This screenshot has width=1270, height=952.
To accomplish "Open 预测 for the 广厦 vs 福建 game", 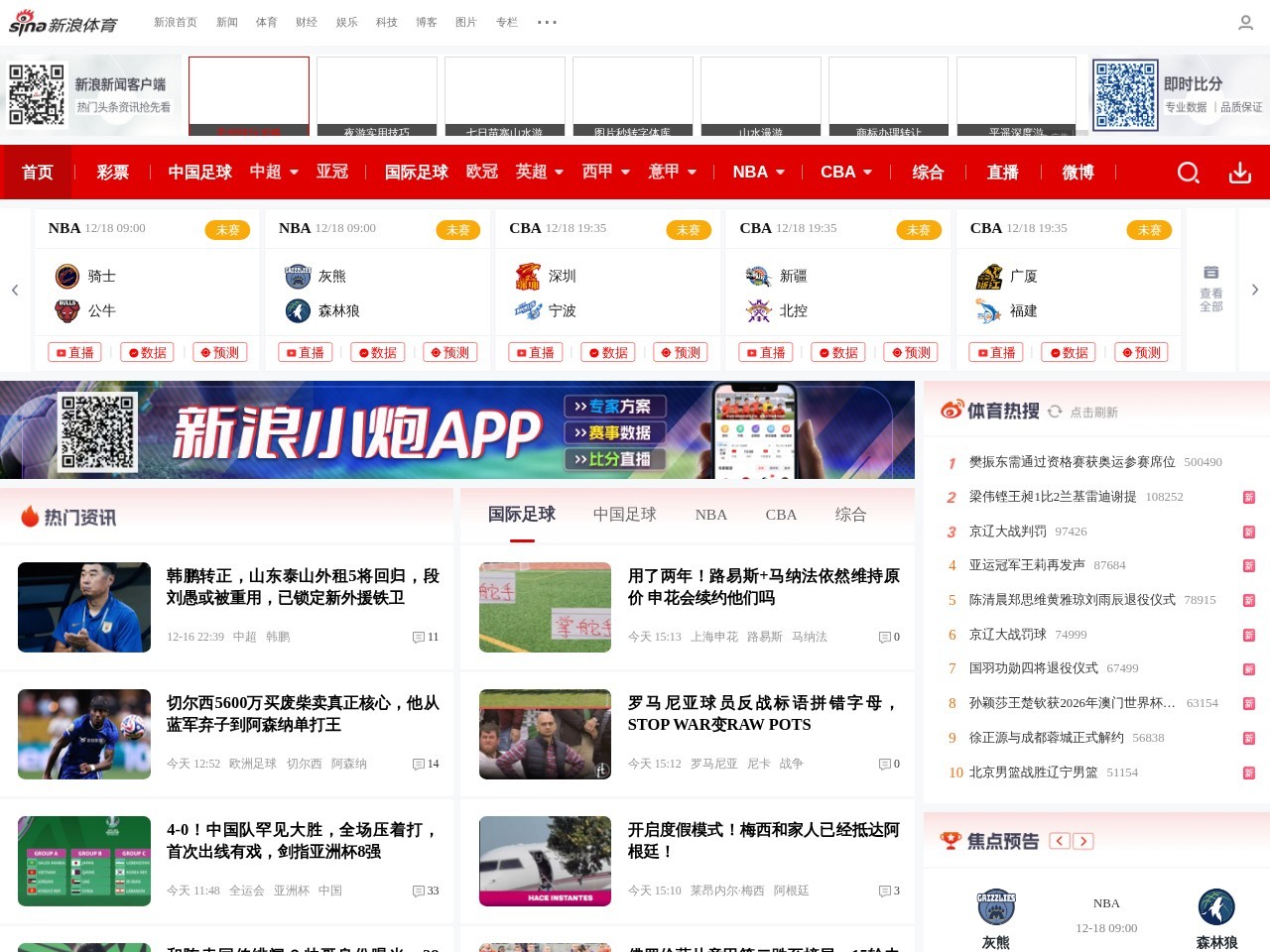I will (1142, 352).
